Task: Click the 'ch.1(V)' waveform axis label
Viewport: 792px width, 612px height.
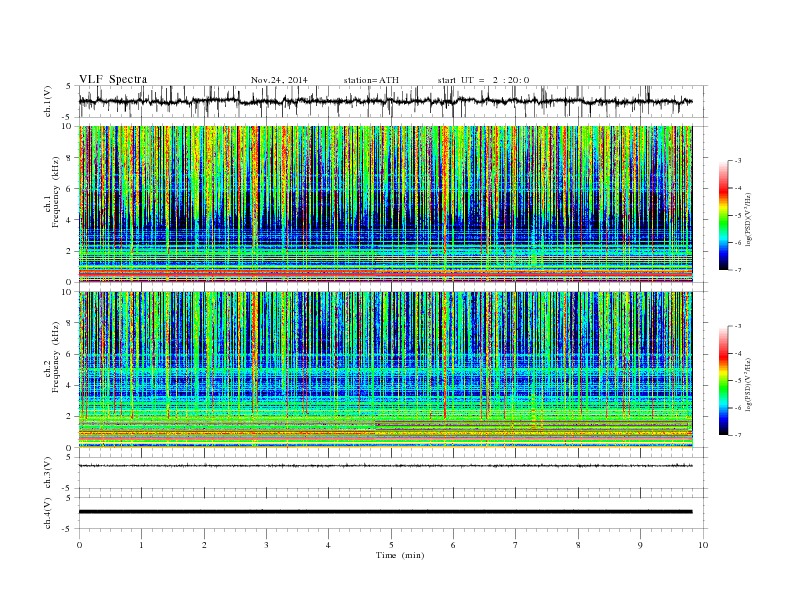Action: click(x=48, y=101)
